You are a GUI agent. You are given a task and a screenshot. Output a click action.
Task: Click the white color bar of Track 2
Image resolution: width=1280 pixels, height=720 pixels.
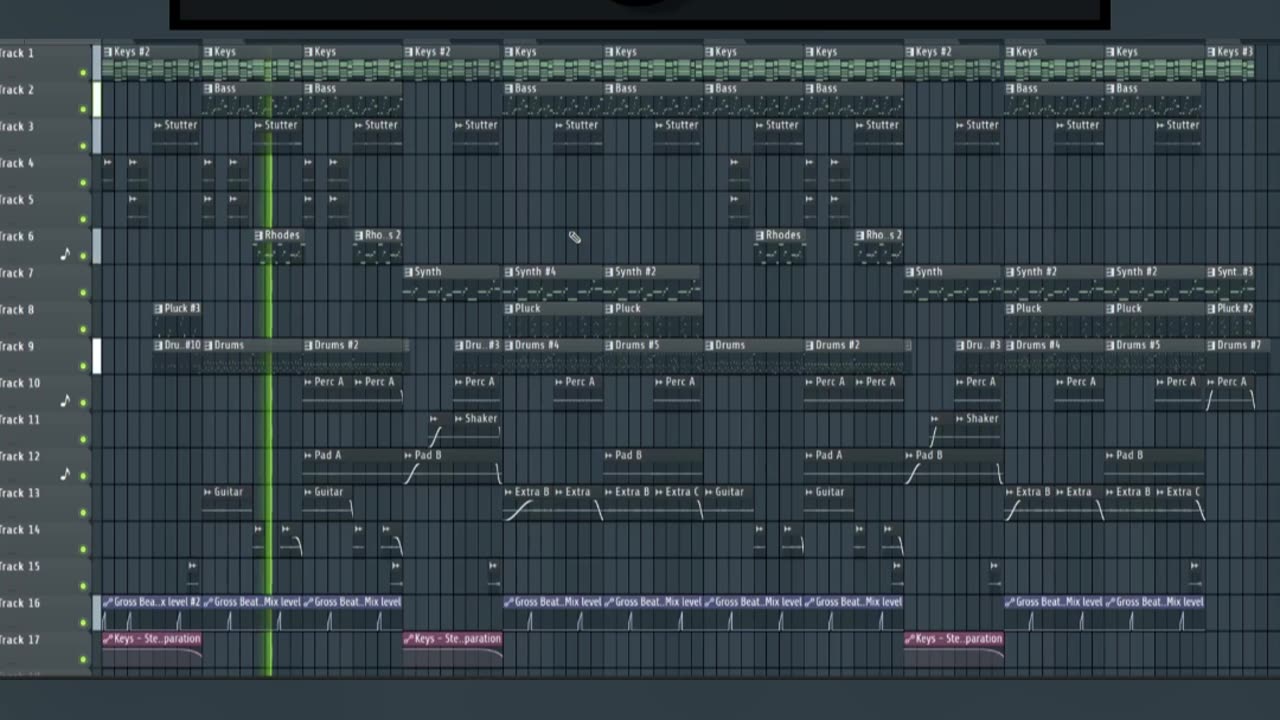point(97,100)
